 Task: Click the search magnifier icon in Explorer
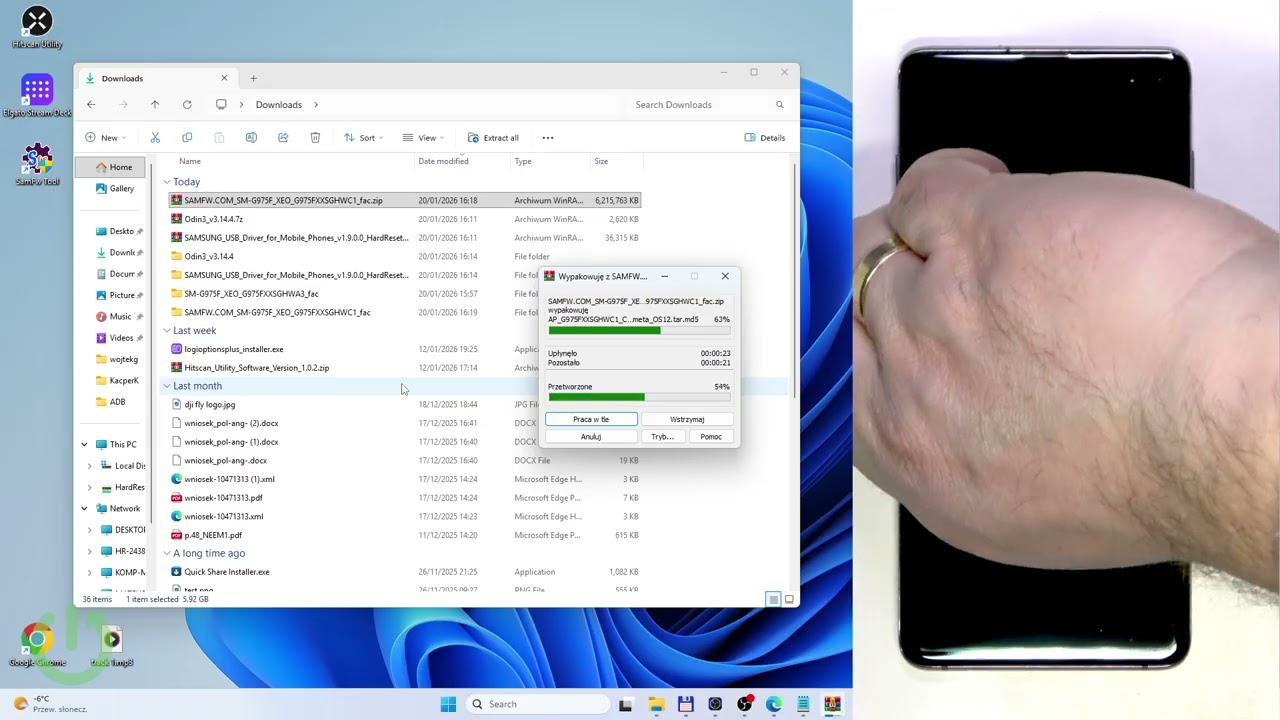[x=780, y=104]
